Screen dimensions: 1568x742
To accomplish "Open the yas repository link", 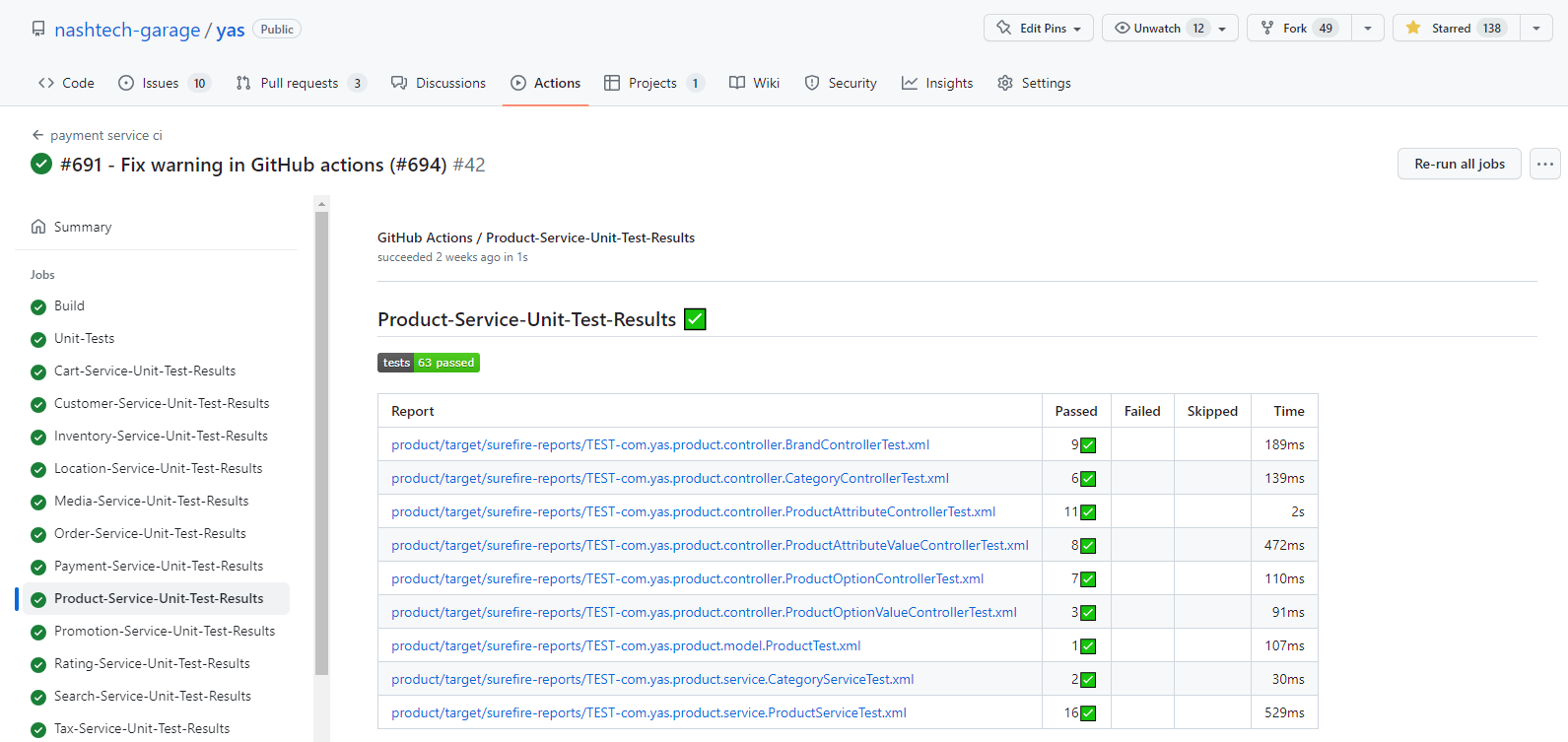I will (231, 30).
